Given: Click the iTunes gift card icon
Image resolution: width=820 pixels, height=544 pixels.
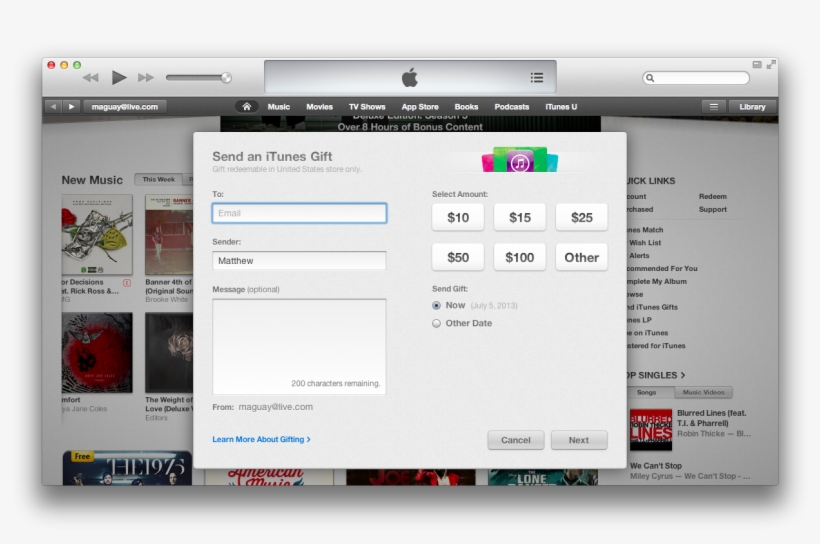Looking at the screenshot, I should pos(520,160).
